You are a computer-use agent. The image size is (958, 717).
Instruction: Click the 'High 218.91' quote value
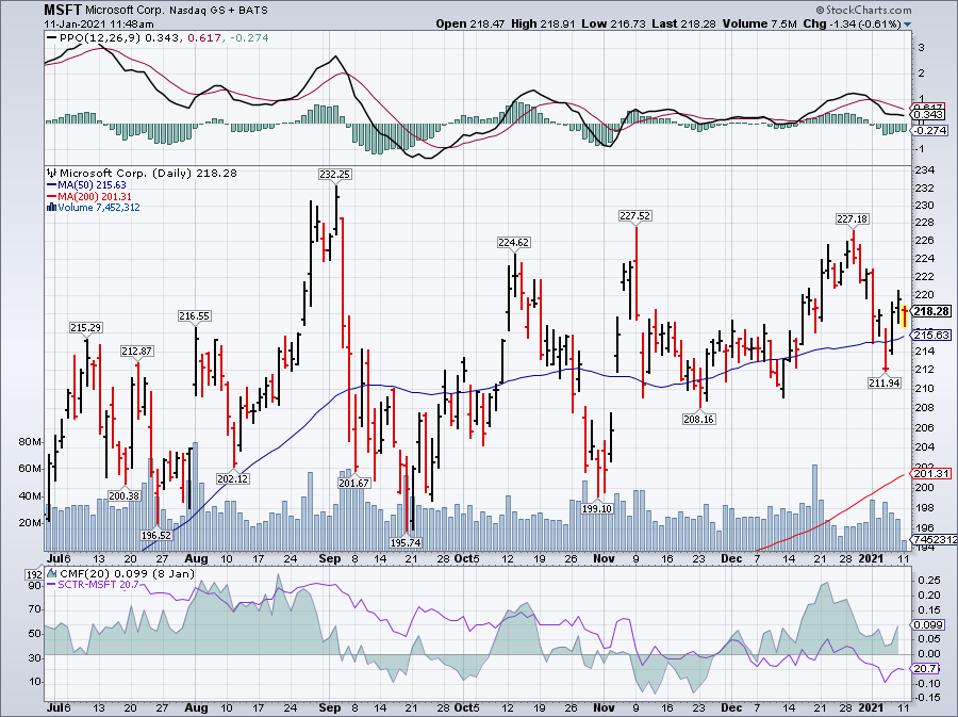pyautogui.click(x=541, y=24)
